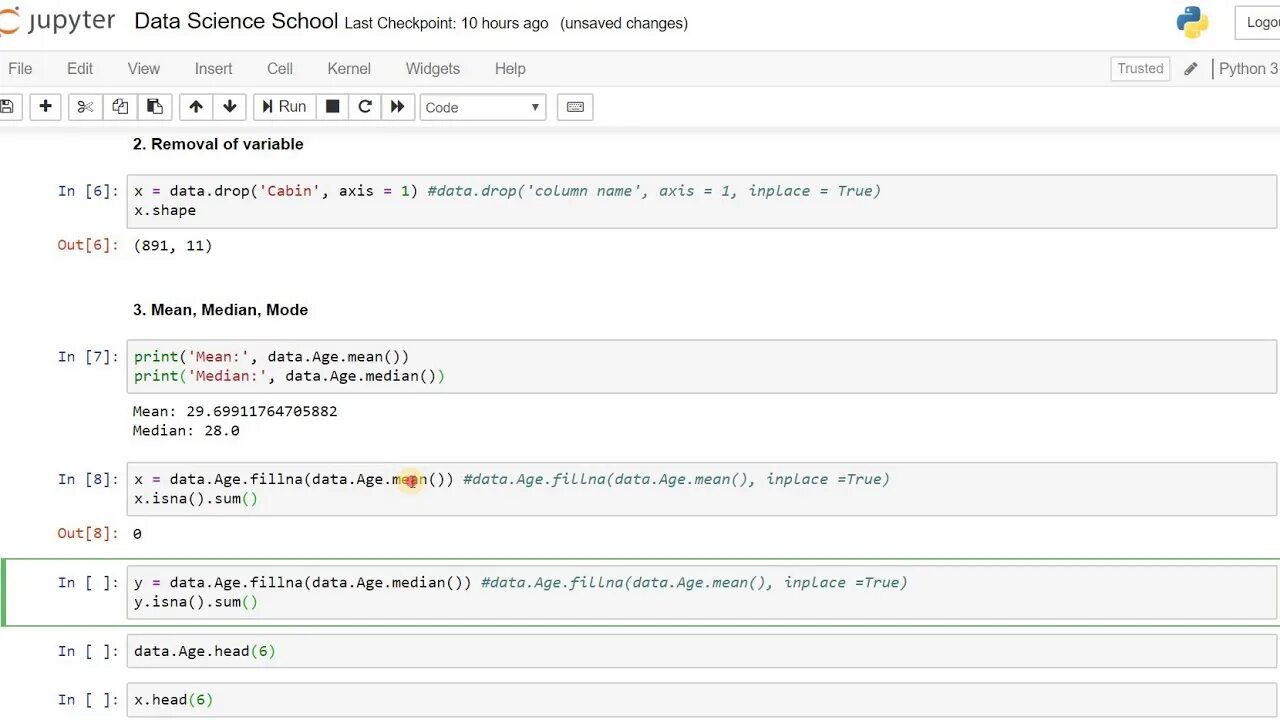Screen dimensions: 1280x720
Task: Click the save notebook icon
Action: pyautogui.click(x=7, y=107)
